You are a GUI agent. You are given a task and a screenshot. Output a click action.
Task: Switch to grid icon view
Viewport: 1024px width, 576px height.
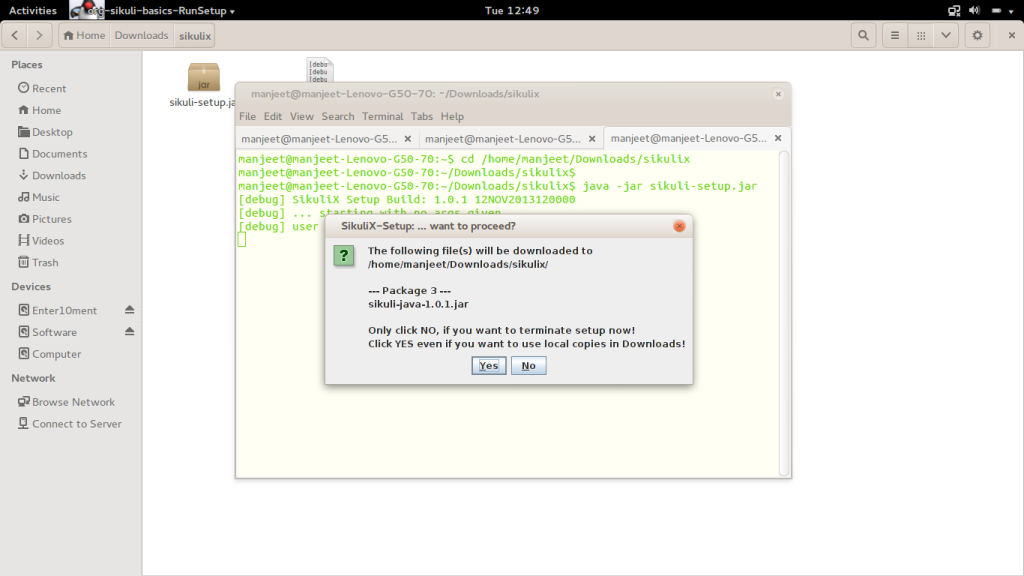921,35
